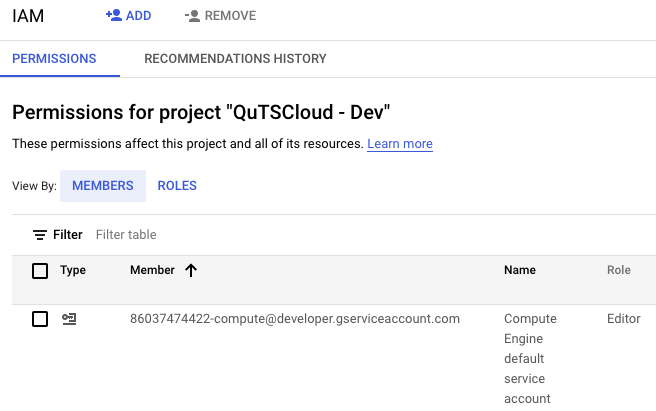The image size is (656, 411).
Task: Select the 86037474422-compute service account email
Action: pos(294,319)
